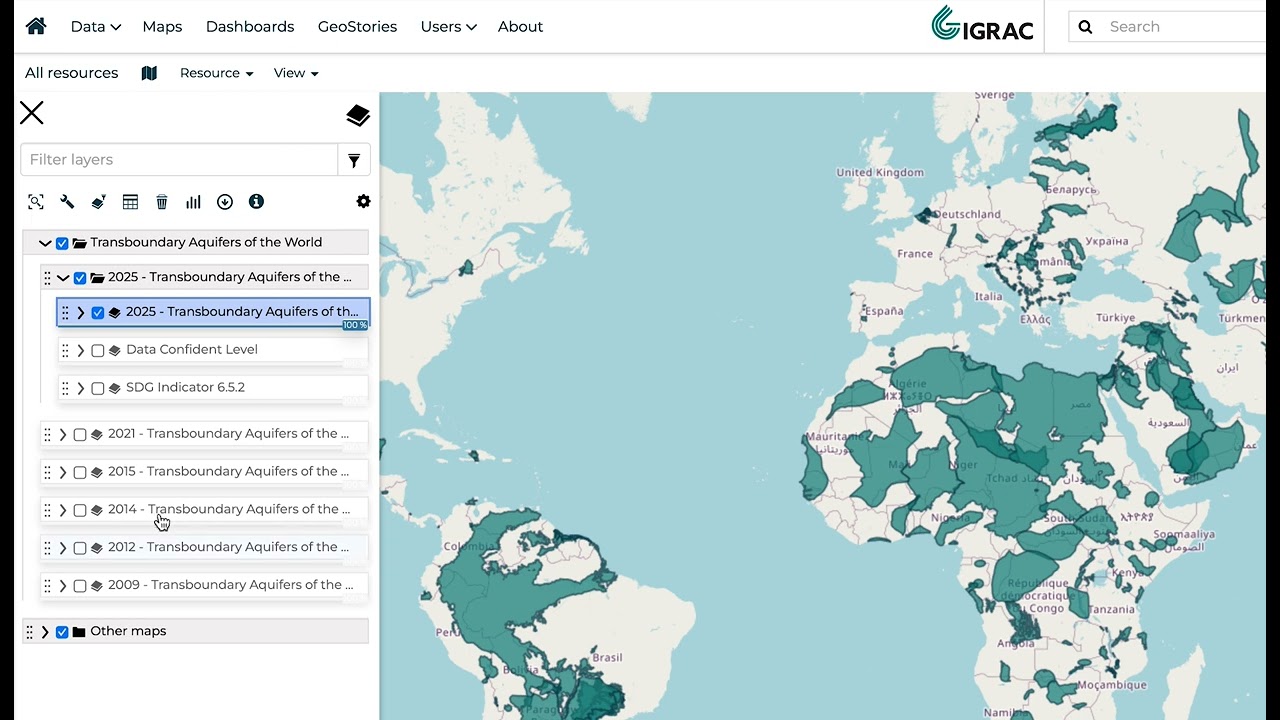Uncheck the 2025 folder group checkbox

80,278
